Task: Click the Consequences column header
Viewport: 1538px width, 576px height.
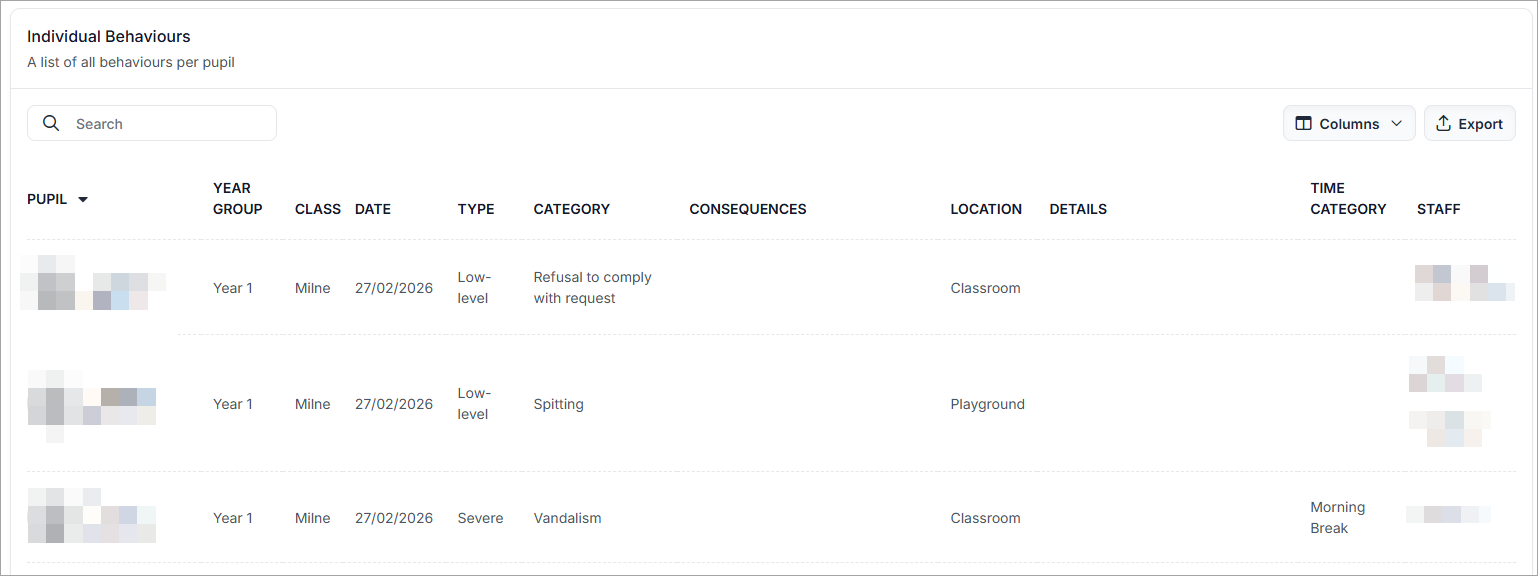Action: [x=747, y=209]
